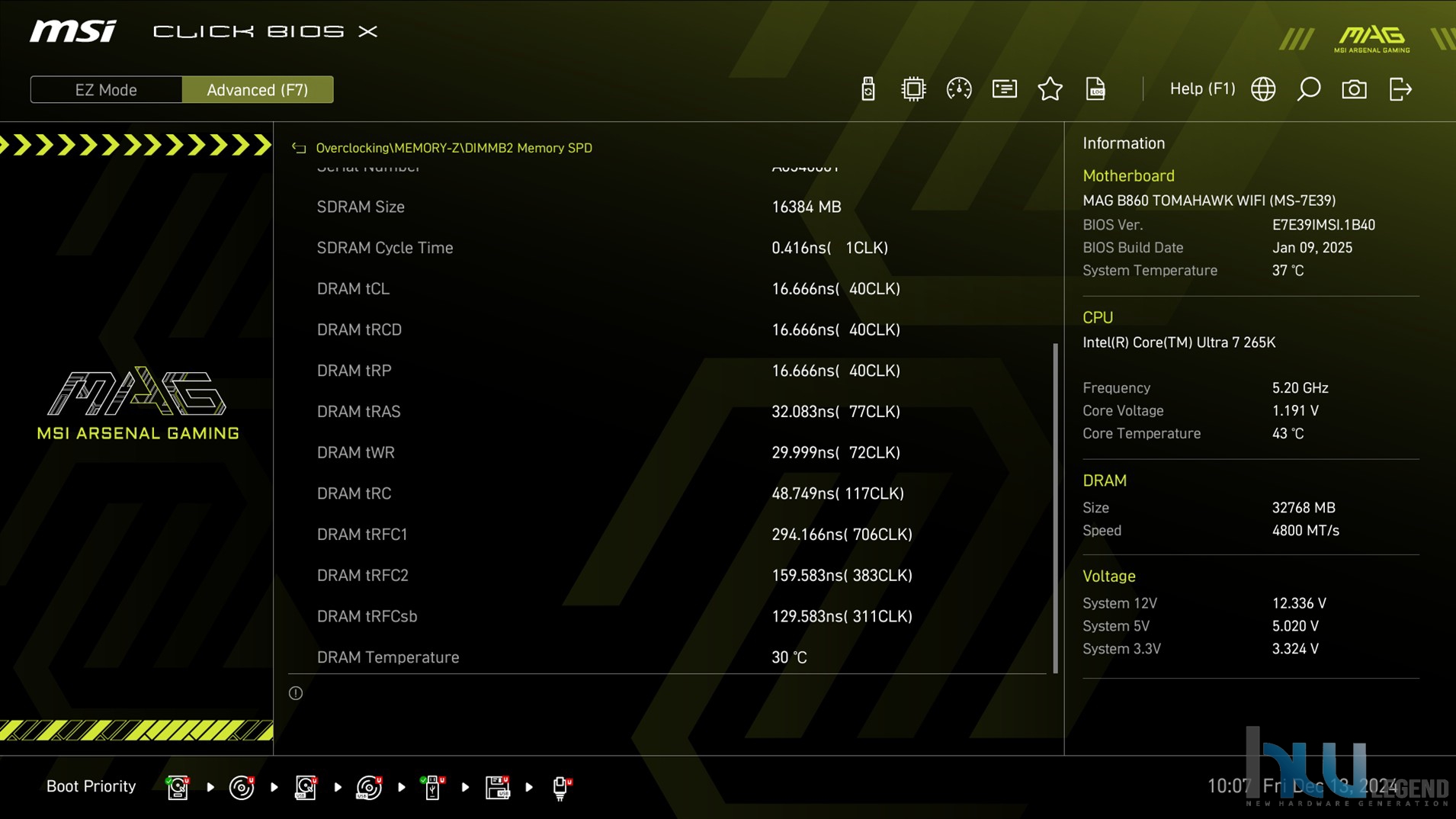Click the 16384 MB value

coord(807,207)
